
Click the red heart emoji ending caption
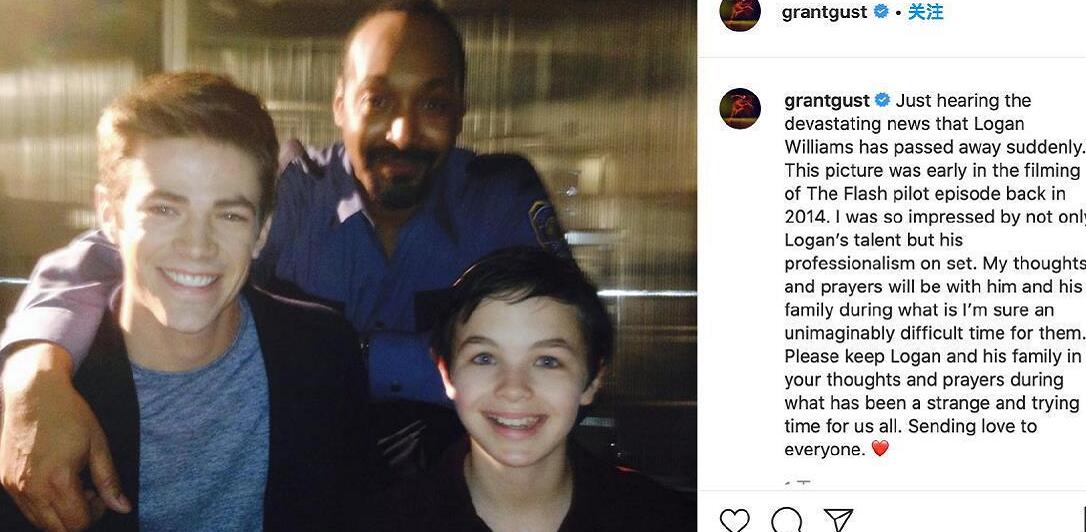click(880, 449)
